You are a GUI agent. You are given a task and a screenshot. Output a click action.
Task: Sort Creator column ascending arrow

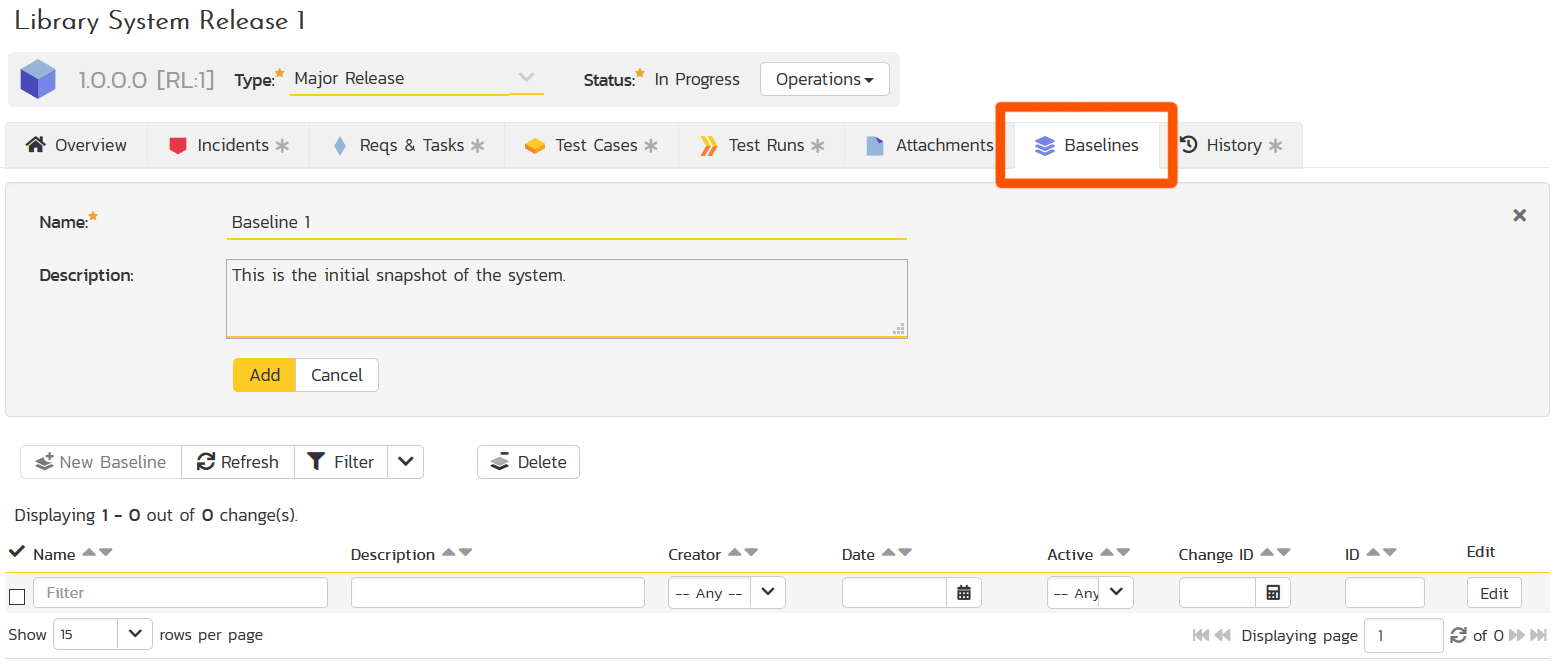click(735, 553)
